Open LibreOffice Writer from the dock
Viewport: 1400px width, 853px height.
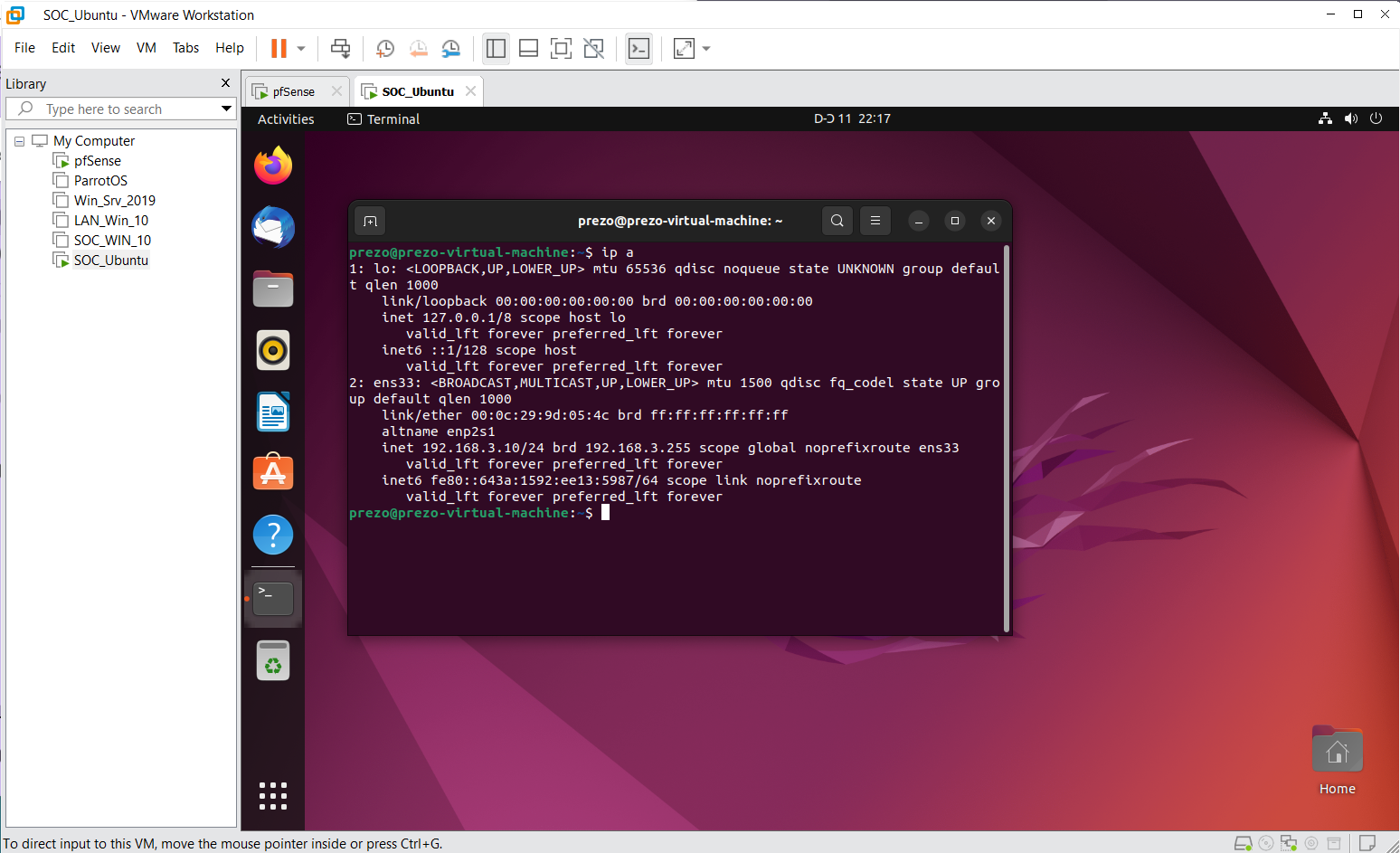[273, 412]
